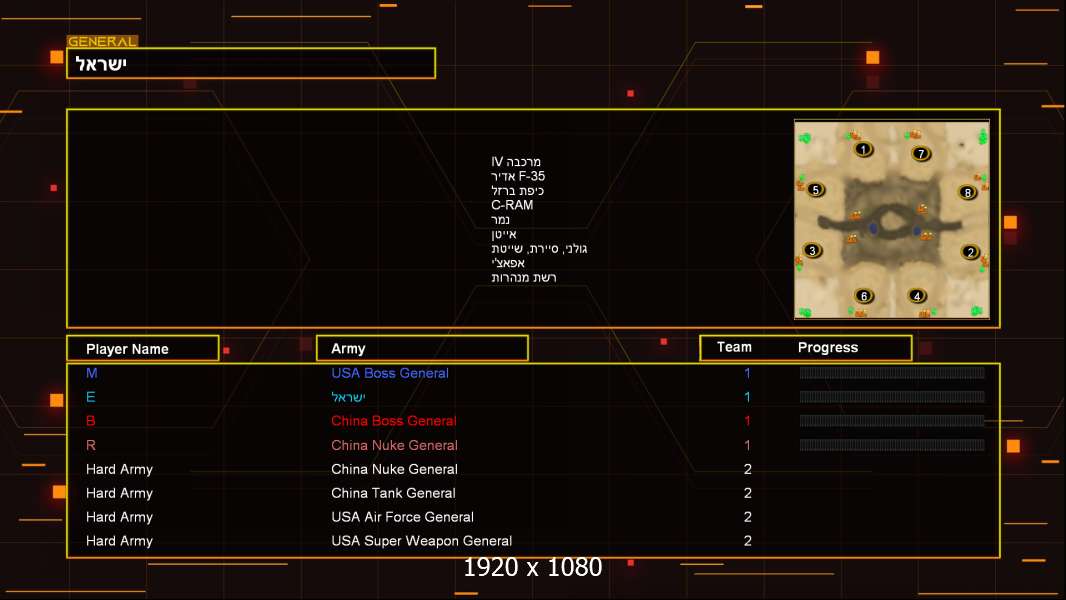Screen dimensions: 1066x600
Task: Click the נמר unit line
Action: [500, 219]
